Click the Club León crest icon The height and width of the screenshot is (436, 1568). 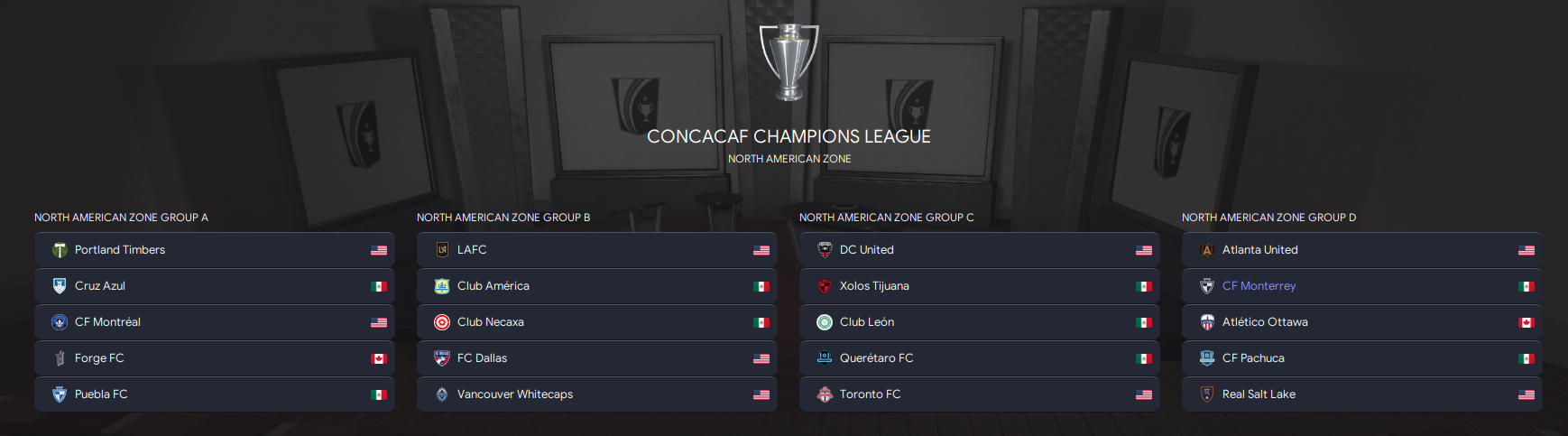click(x=825, y=322)
